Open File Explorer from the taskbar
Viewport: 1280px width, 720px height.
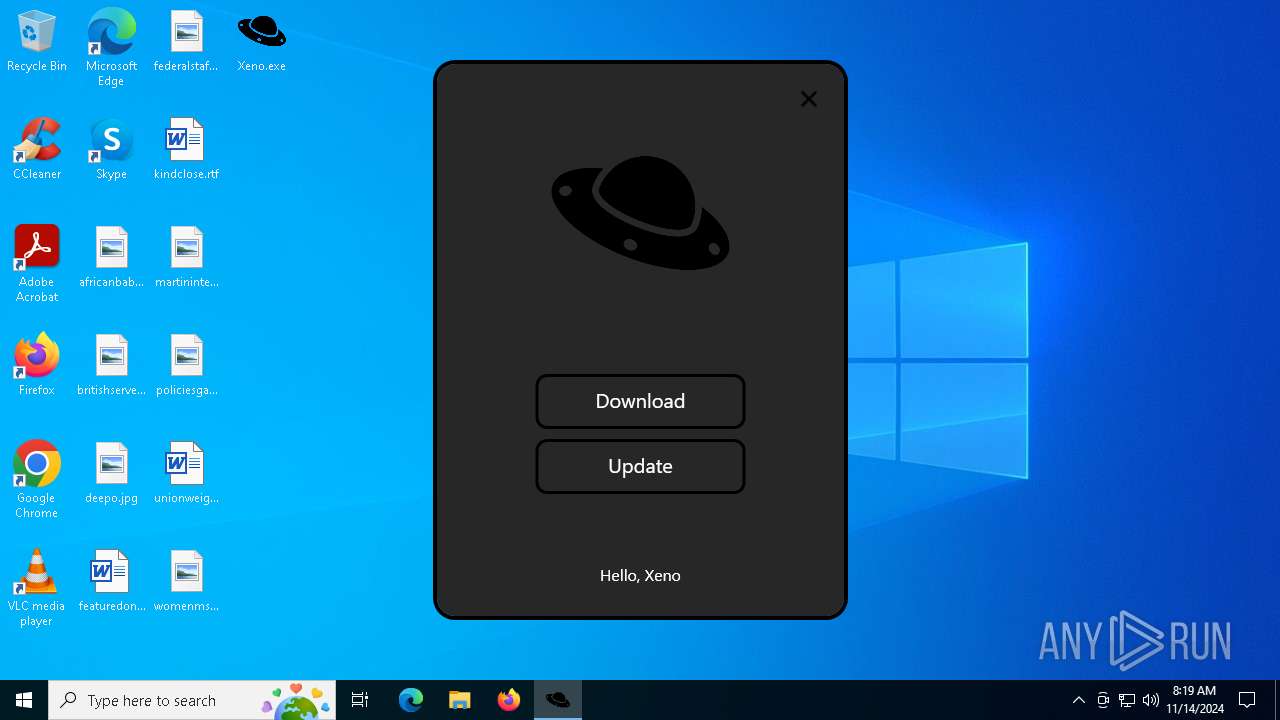pyautogui.click(x=459, y=700)
